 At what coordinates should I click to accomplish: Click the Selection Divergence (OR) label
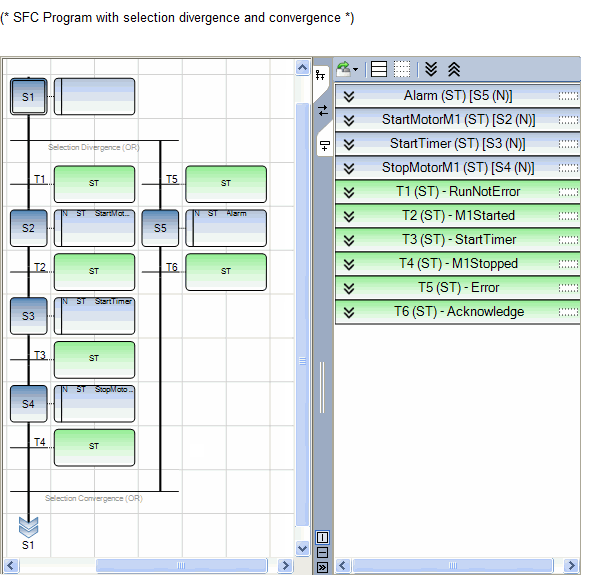click(x=94, y=148)
